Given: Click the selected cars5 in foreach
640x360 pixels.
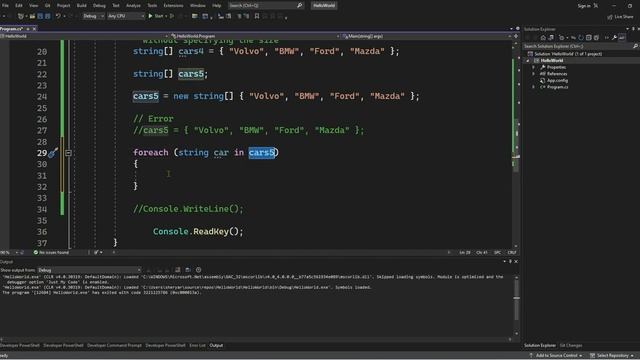Looking at the screenshot, I should point(262,153).
